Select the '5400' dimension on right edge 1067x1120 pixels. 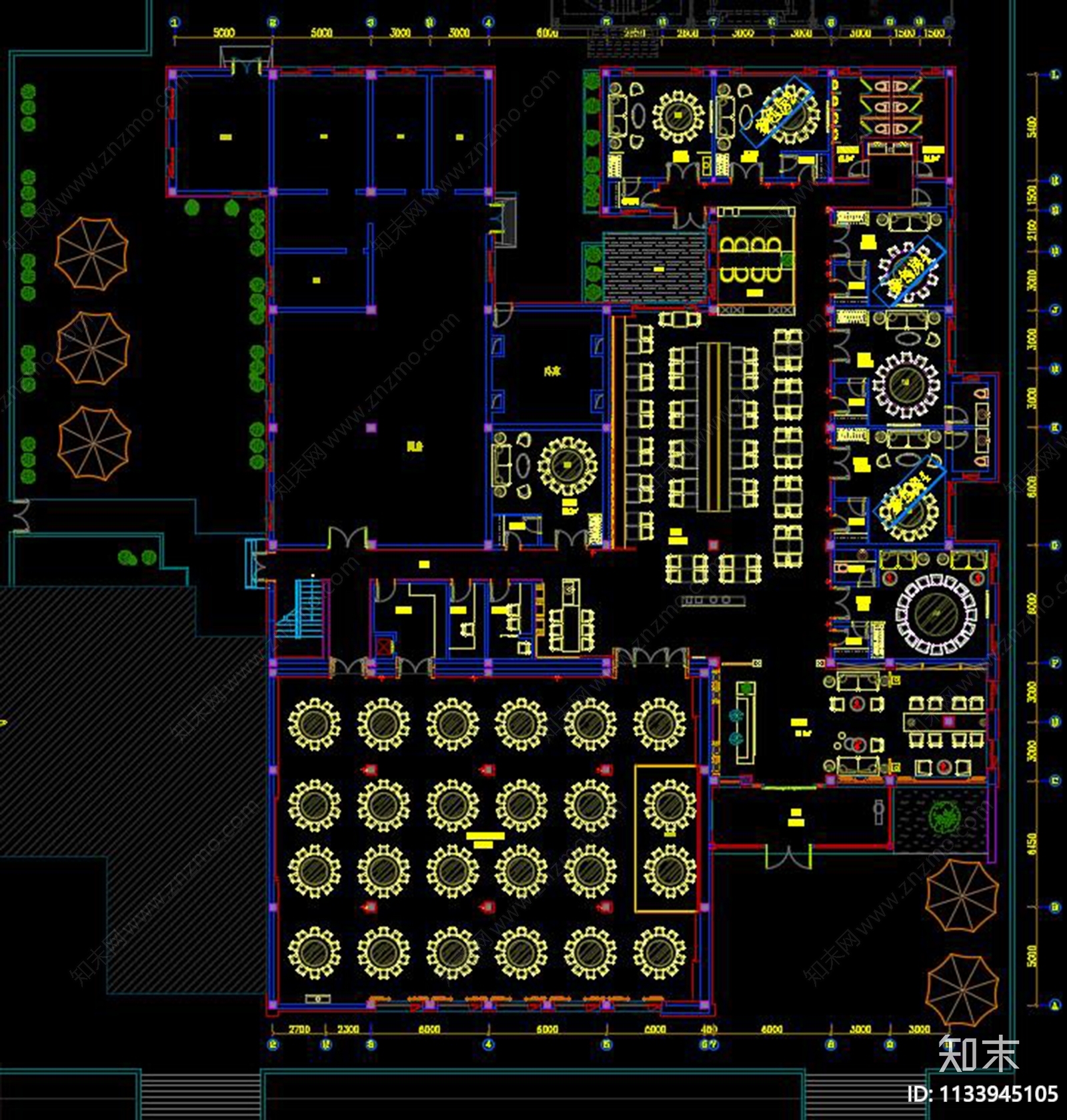[x=1033, y=127]
